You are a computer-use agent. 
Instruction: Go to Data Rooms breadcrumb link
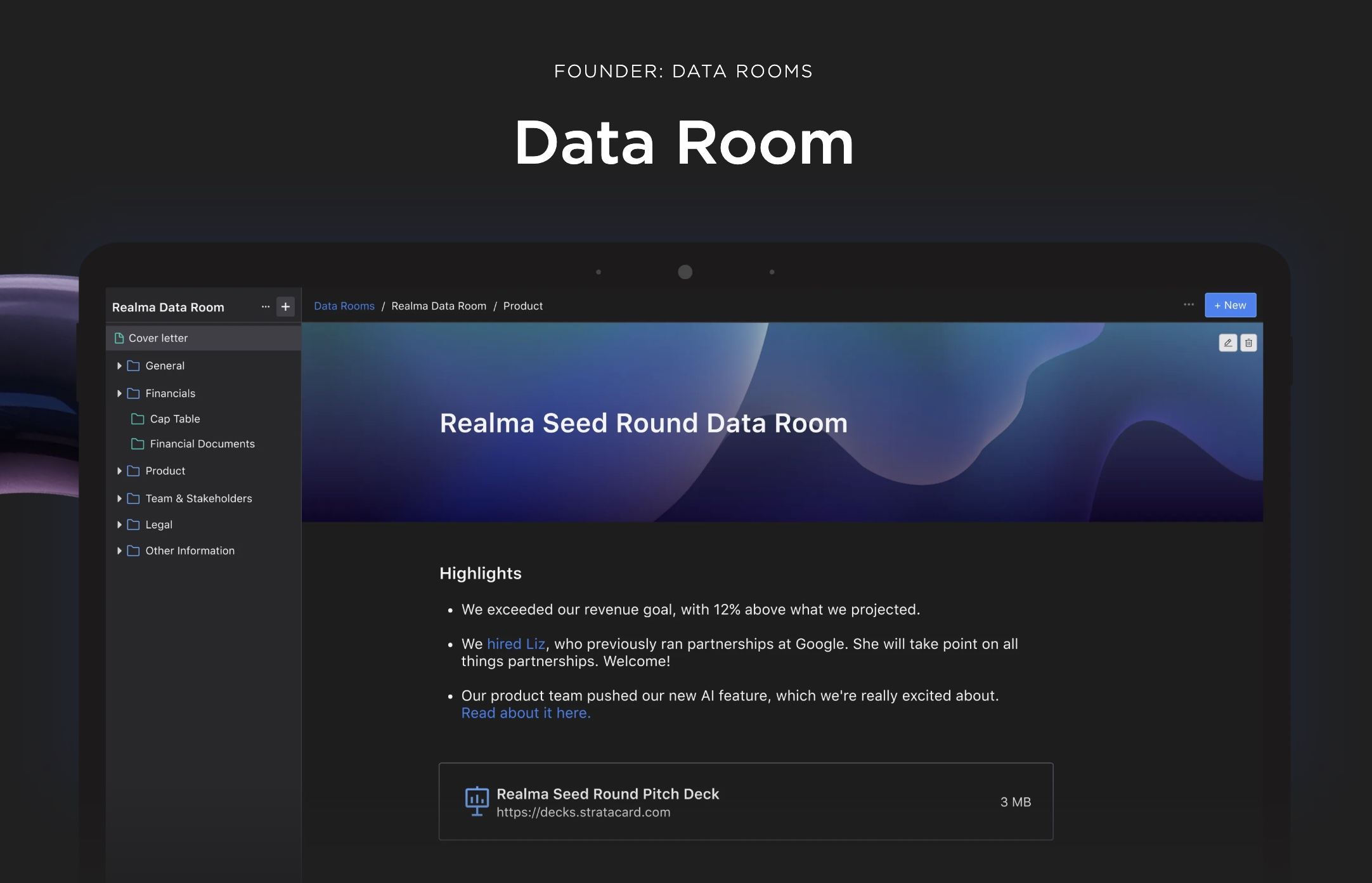click(x=344, y=306)
